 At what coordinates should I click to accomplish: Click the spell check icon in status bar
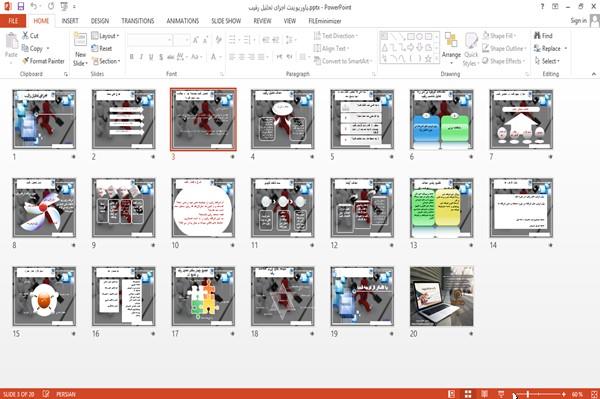(x=46, y=394)
